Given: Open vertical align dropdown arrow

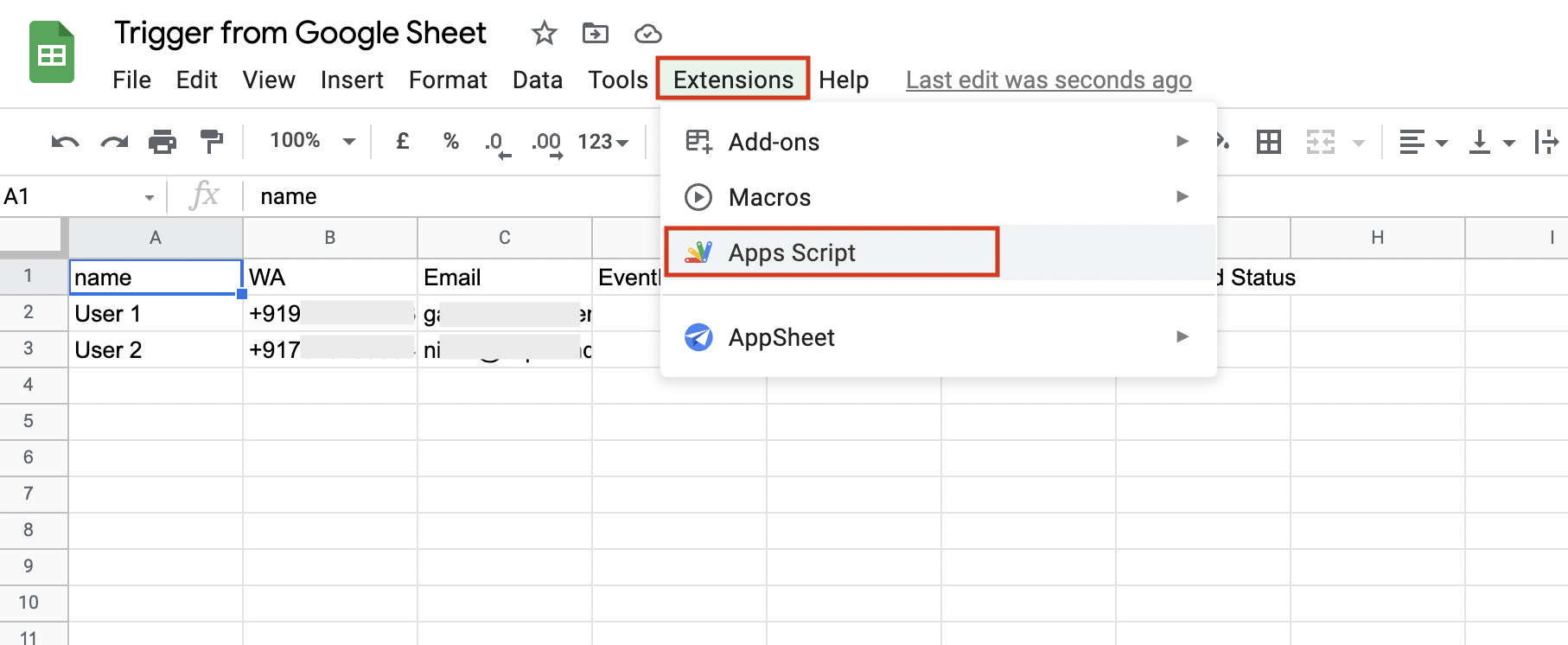Looking at the screenshot, I should (1509, 143).
